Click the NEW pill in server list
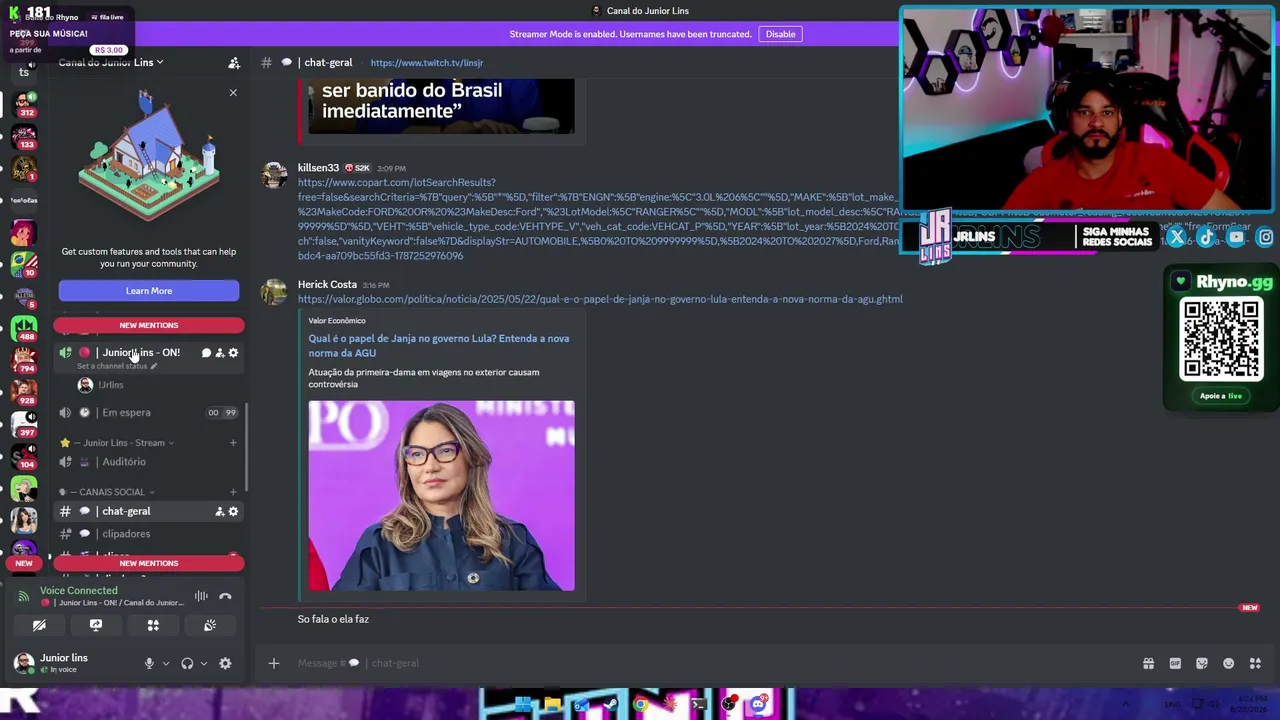This screenshot has height=720, width=1280. [x=24, y=563]
